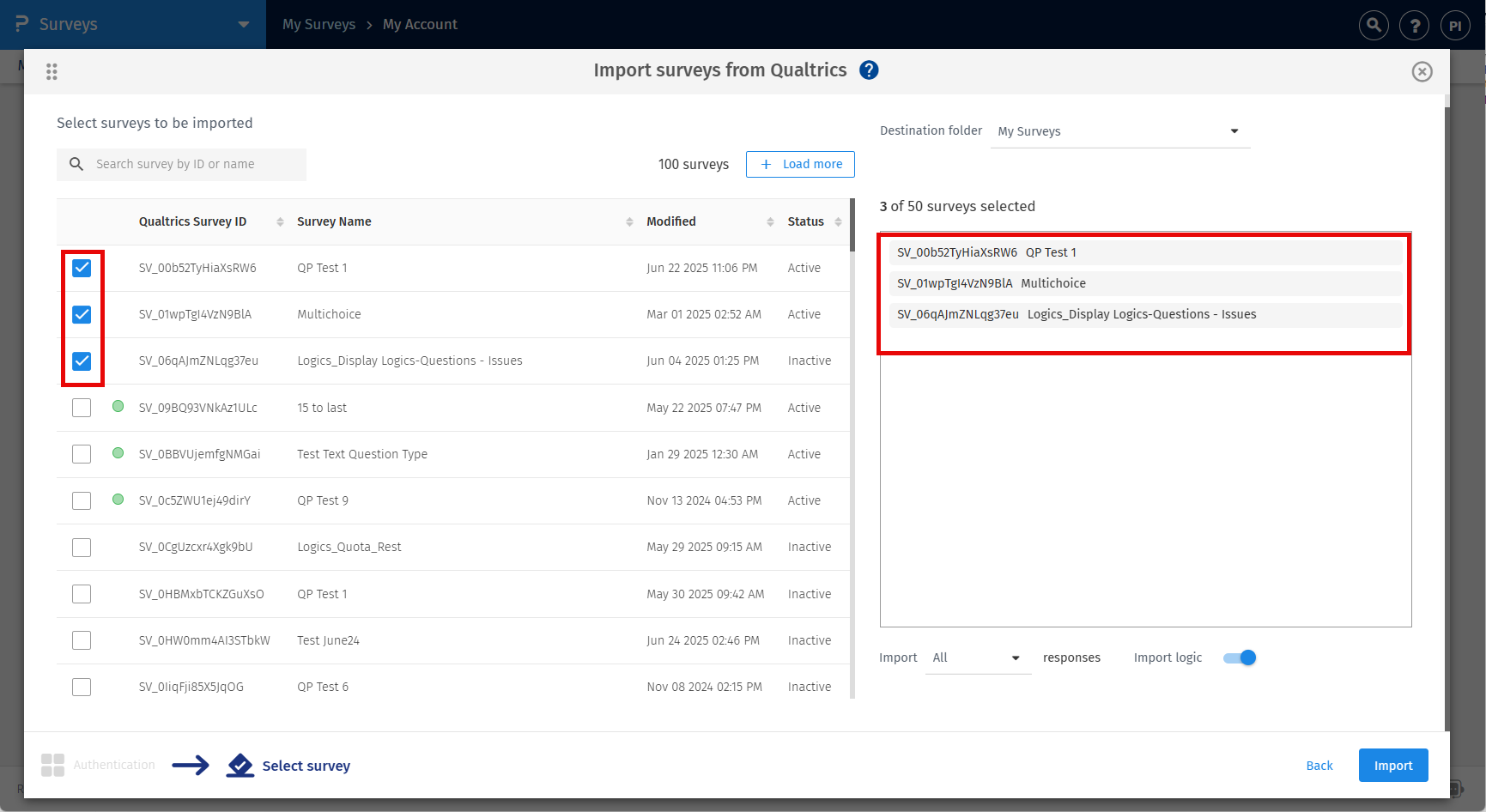Open the help question mark in top bar

(1414, 25)
